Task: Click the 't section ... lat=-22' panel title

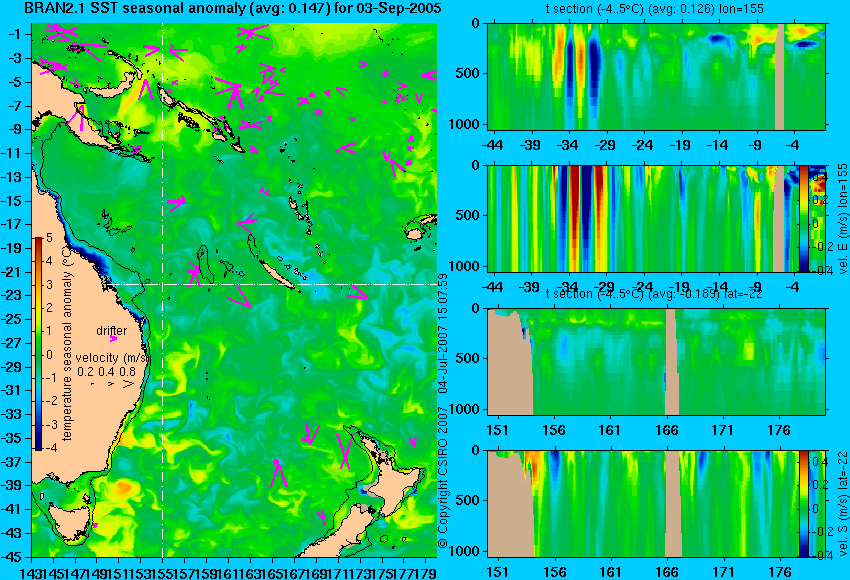Action: 655,294
